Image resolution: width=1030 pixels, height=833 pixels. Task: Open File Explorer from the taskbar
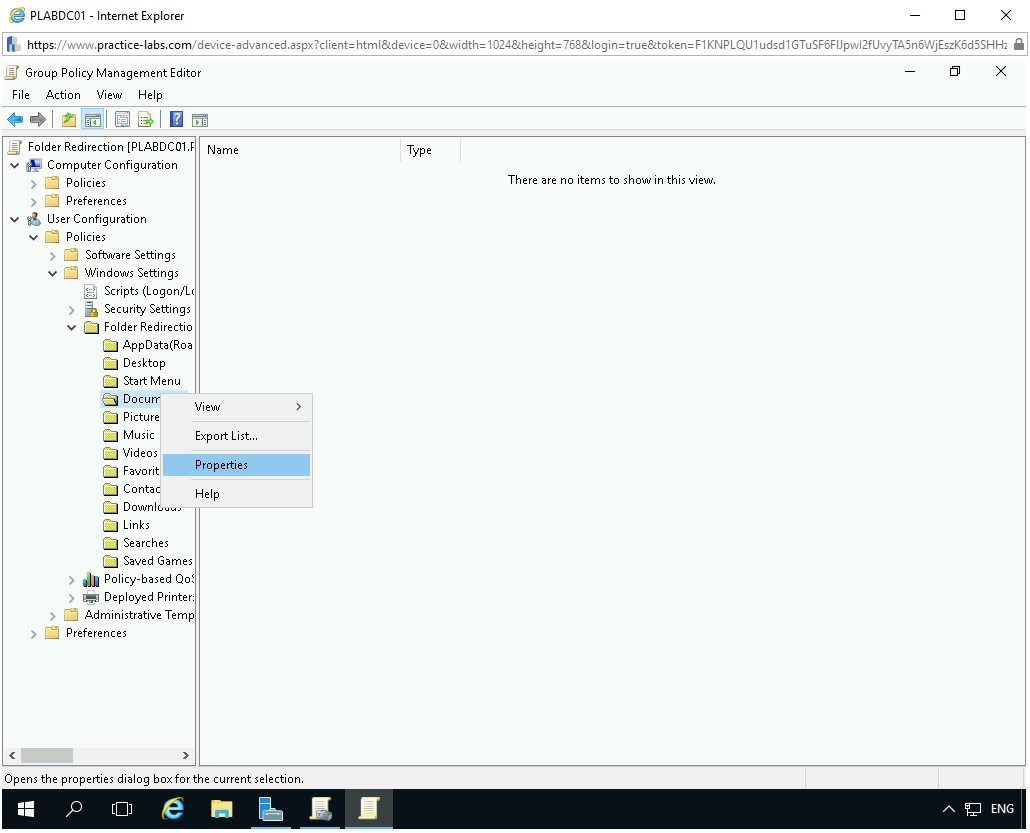(x=221, y=809)
